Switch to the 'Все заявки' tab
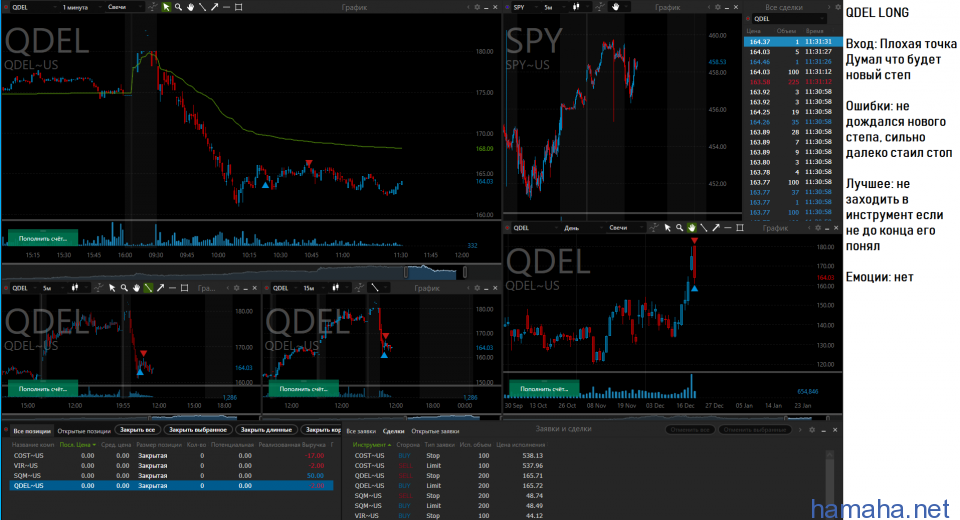Viewport: 960px width, 520px height. pyautogui.click(x=361, y=431)
